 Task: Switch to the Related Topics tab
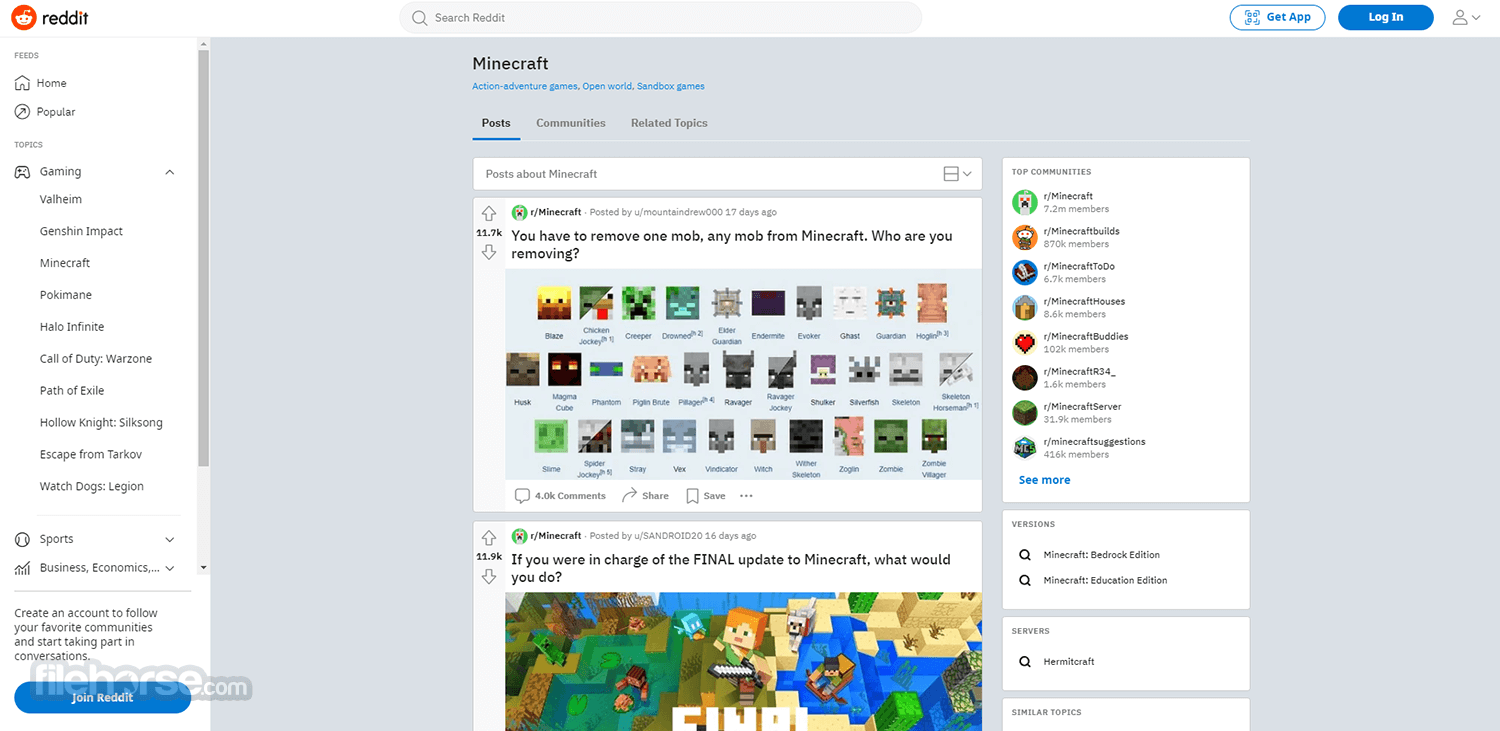(x=669, y=123)
